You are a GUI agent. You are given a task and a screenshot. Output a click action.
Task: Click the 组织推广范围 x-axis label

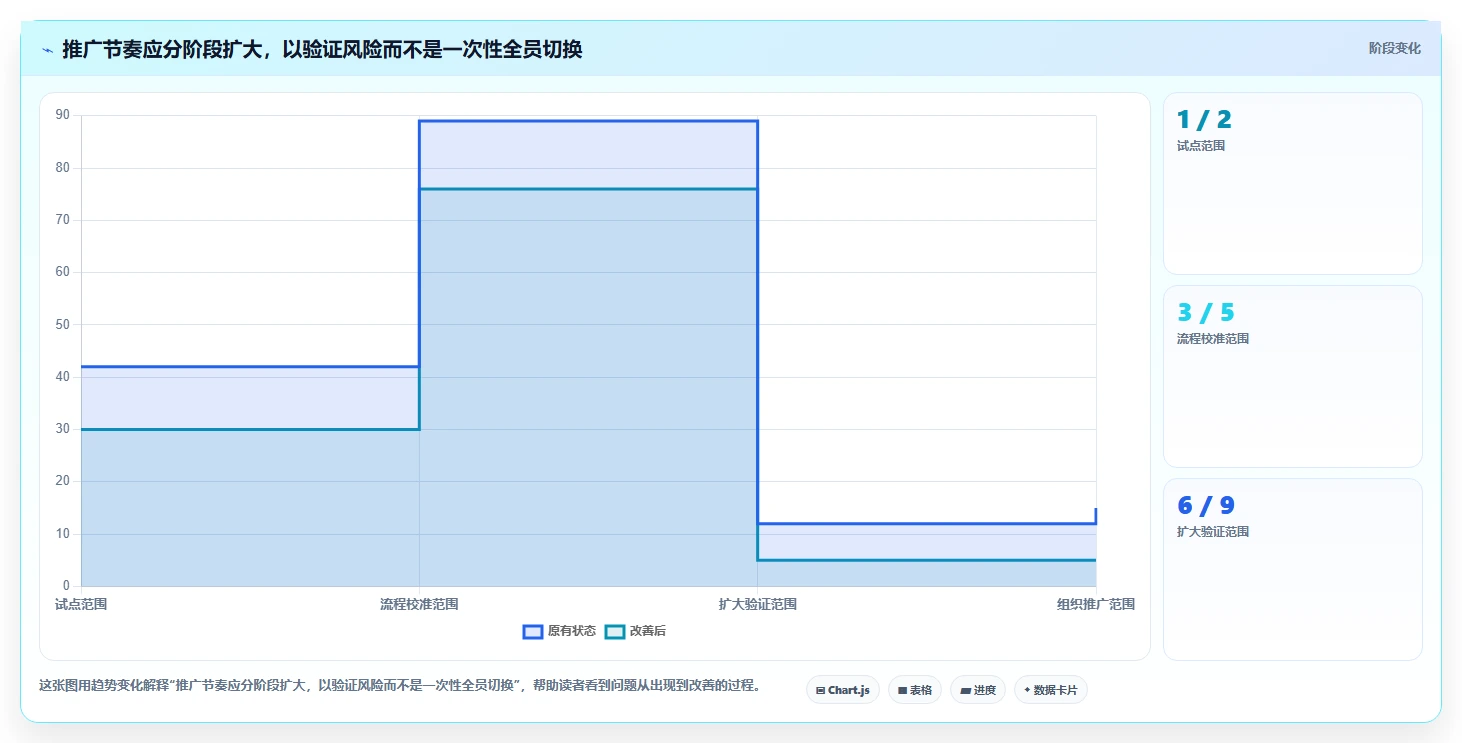(x=1096, y=604)
